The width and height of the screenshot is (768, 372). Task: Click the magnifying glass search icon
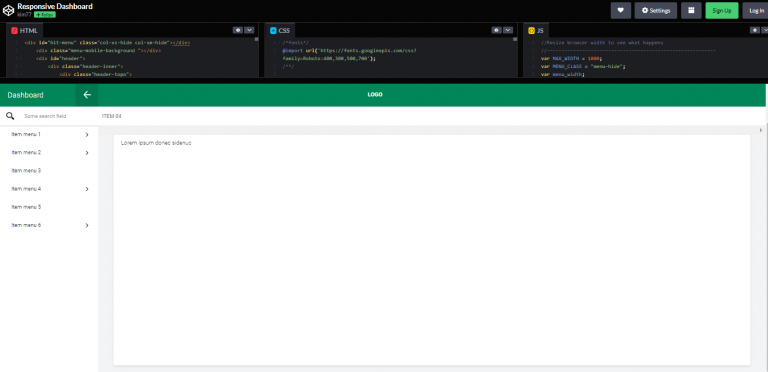pyautogui.click(x=10, y=116)
